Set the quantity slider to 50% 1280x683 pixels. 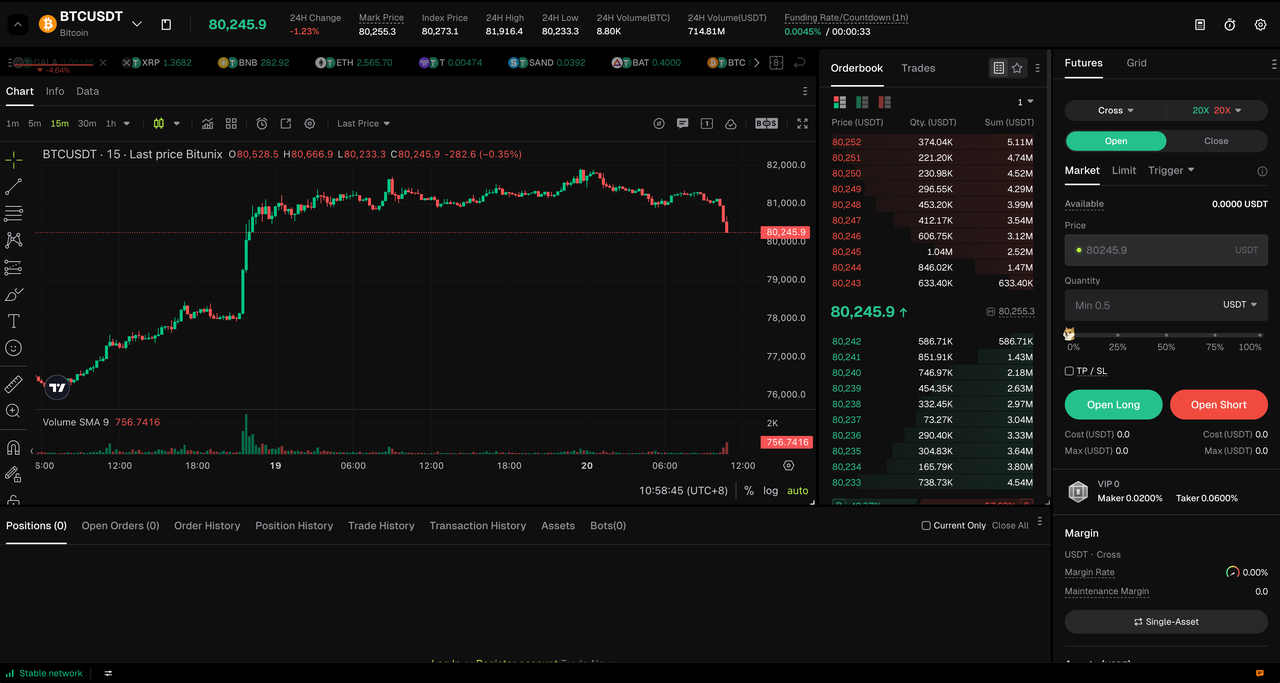pos(1166,335)
